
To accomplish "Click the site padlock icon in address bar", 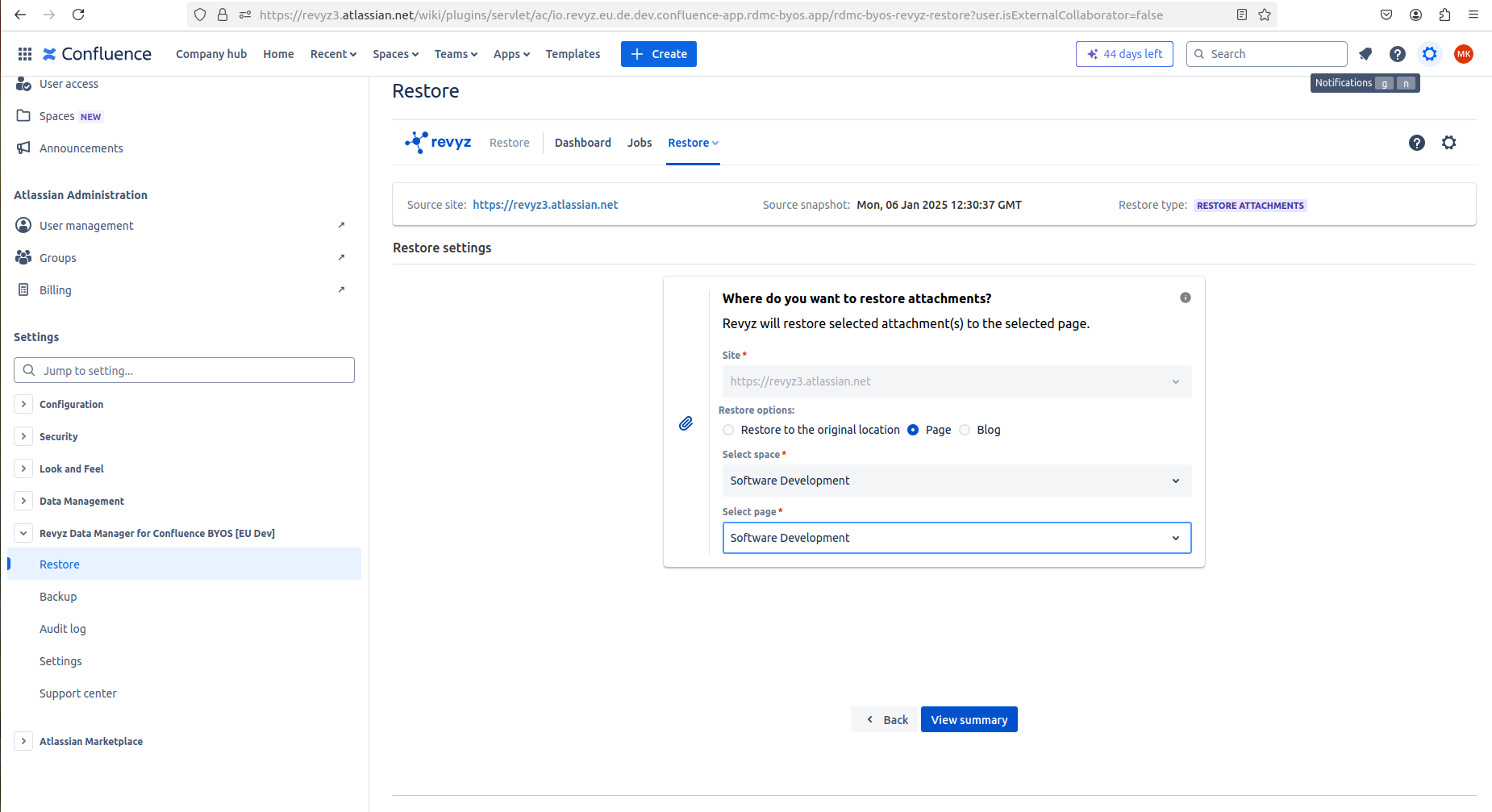I will [223, 15].
